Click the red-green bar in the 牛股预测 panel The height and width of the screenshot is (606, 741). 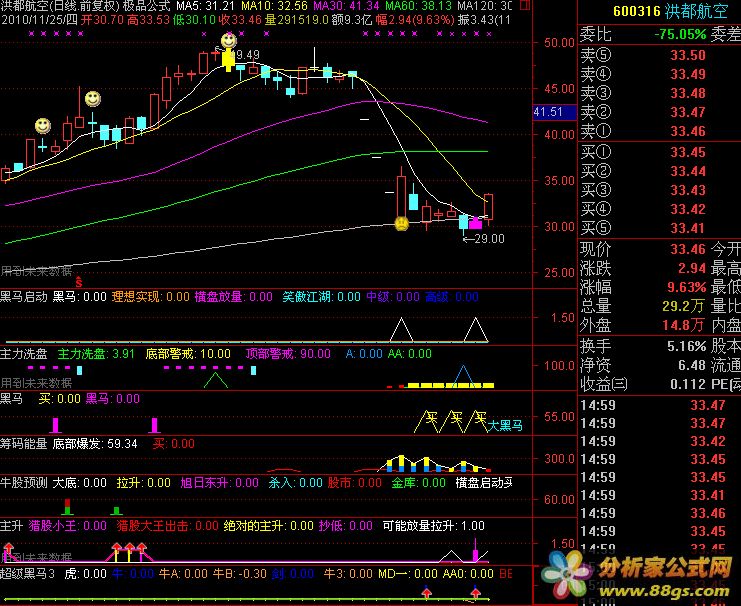(67, 507)
